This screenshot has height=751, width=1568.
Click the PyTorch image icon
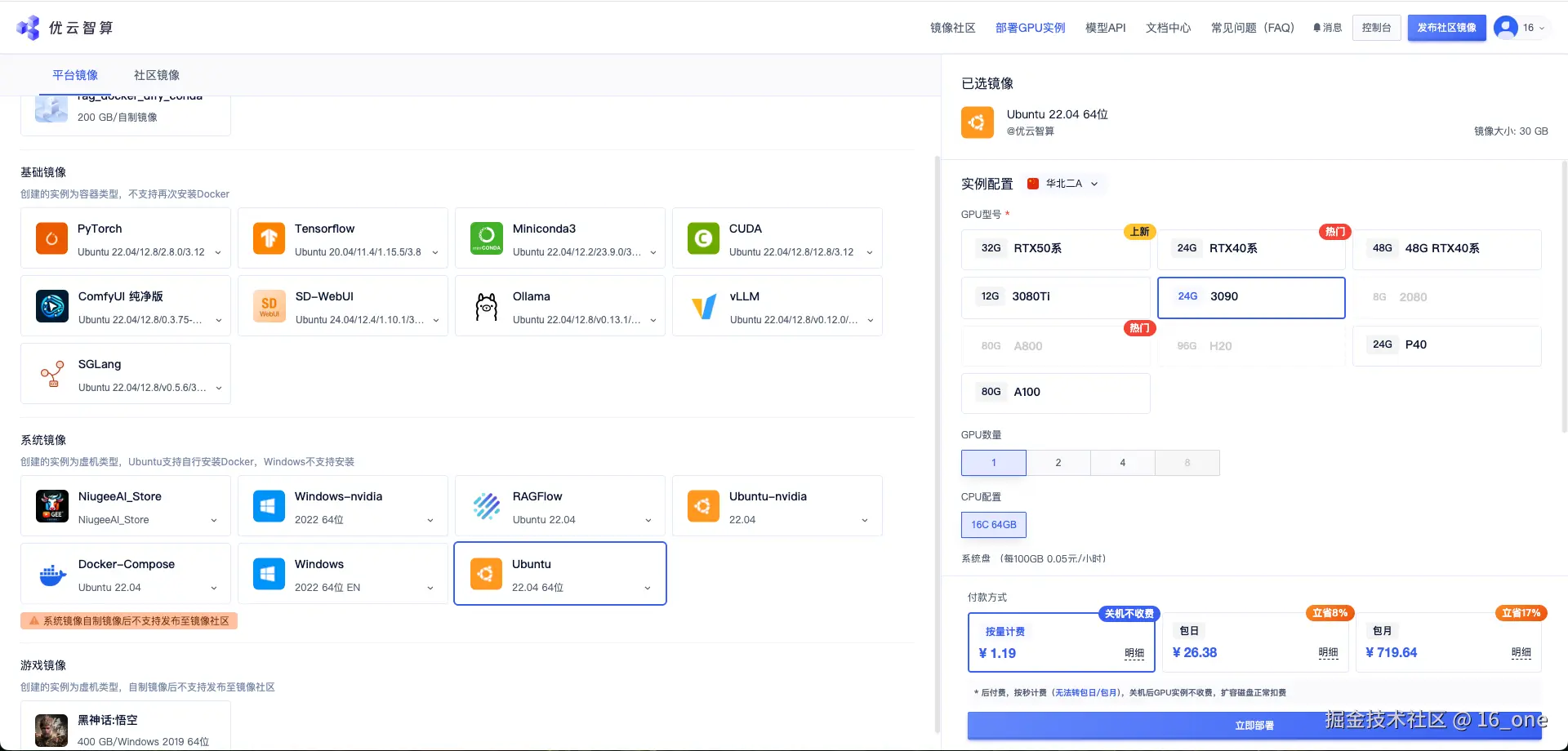pos(51,238)
